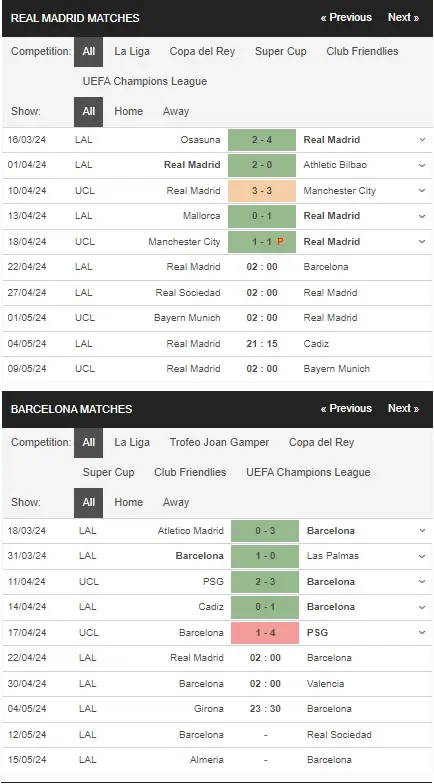Expand Mallorca vs Real Madrid row chevron
Image resolution: width=434 pixels, height=784 pixels.
click(422, 216)
